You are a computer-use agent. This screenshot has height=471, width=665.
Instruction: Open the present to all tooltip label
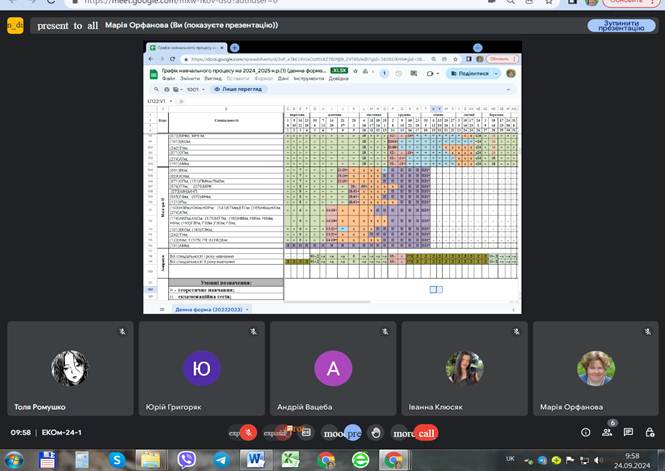click(68, 25)
